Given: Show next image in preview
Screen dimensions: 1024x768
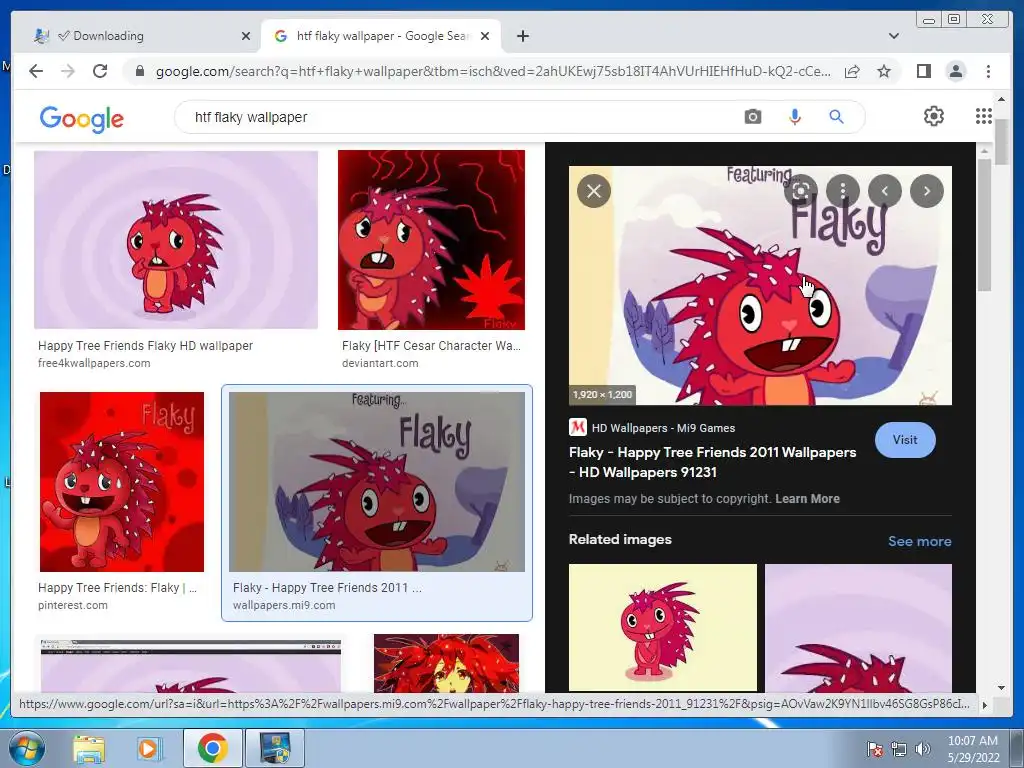Looking at the screenshot, I should point(927,191).
